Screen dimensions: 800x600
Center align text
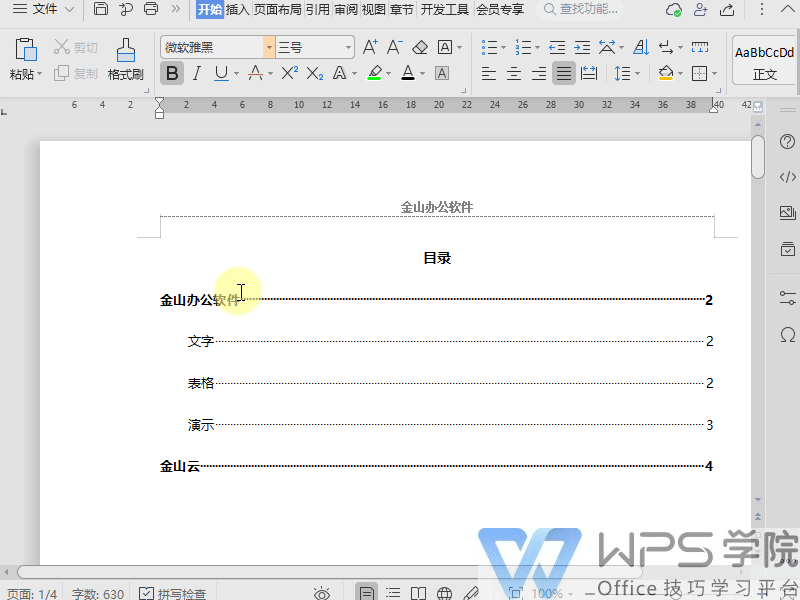514,73
